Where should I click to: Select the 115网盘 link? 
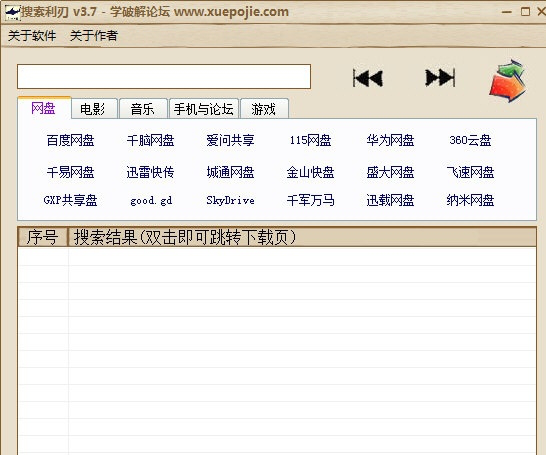click(x=310, y=140)
